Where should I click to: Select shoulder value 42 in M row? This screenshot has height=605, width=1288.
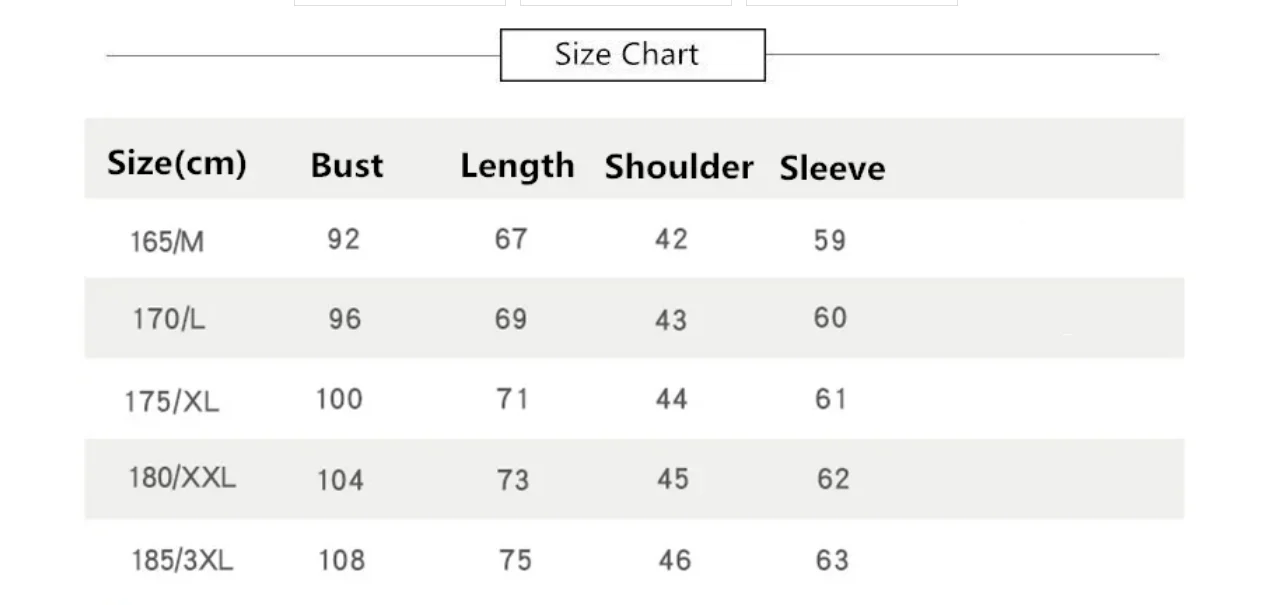pyautogui.click(x=671, y=239)
